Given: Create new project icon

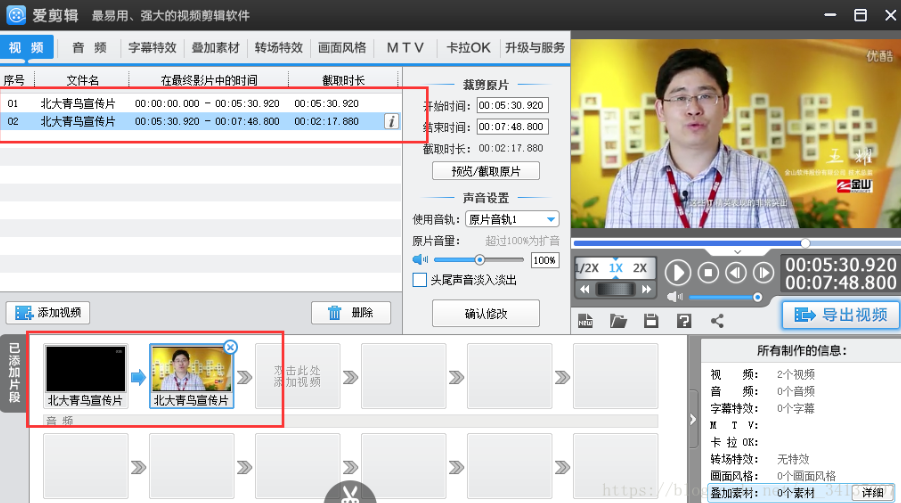Looking at the screenshot, I should point(585,321).
